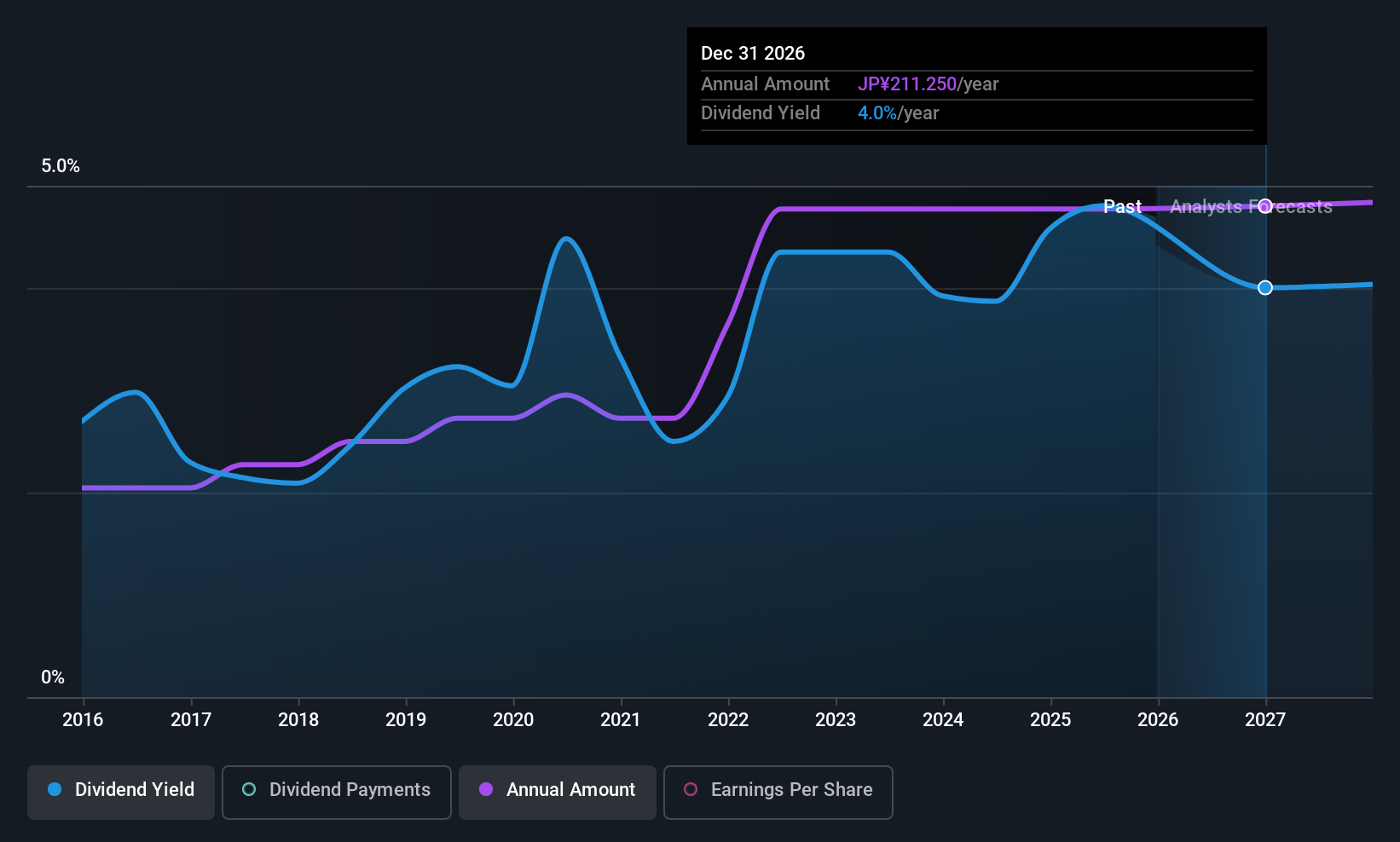Click the Analysts Forecasts label

click(1251, 207)
